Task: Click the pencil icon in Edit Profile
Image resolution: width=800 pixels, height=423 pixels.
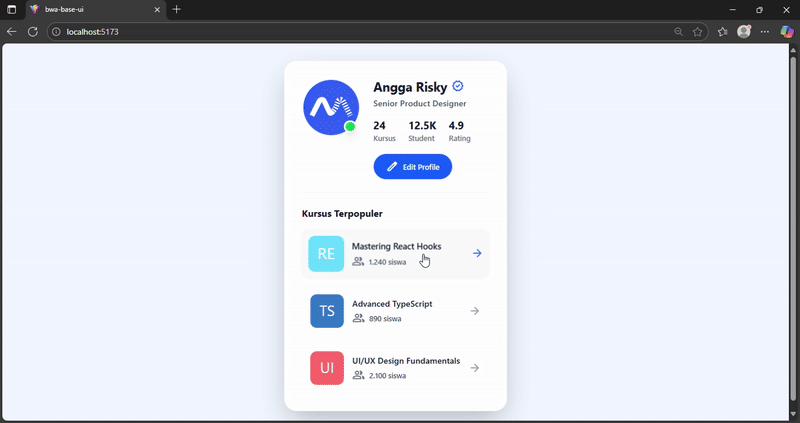Action: [392, 167]
